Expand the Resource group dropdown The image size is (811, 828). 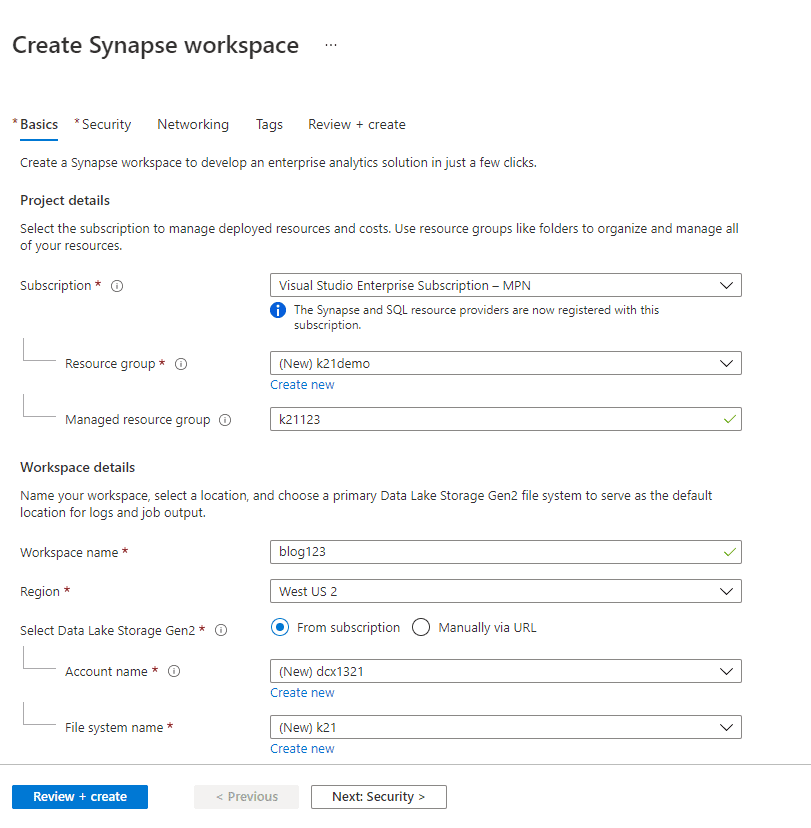click(x=505, y=363)
